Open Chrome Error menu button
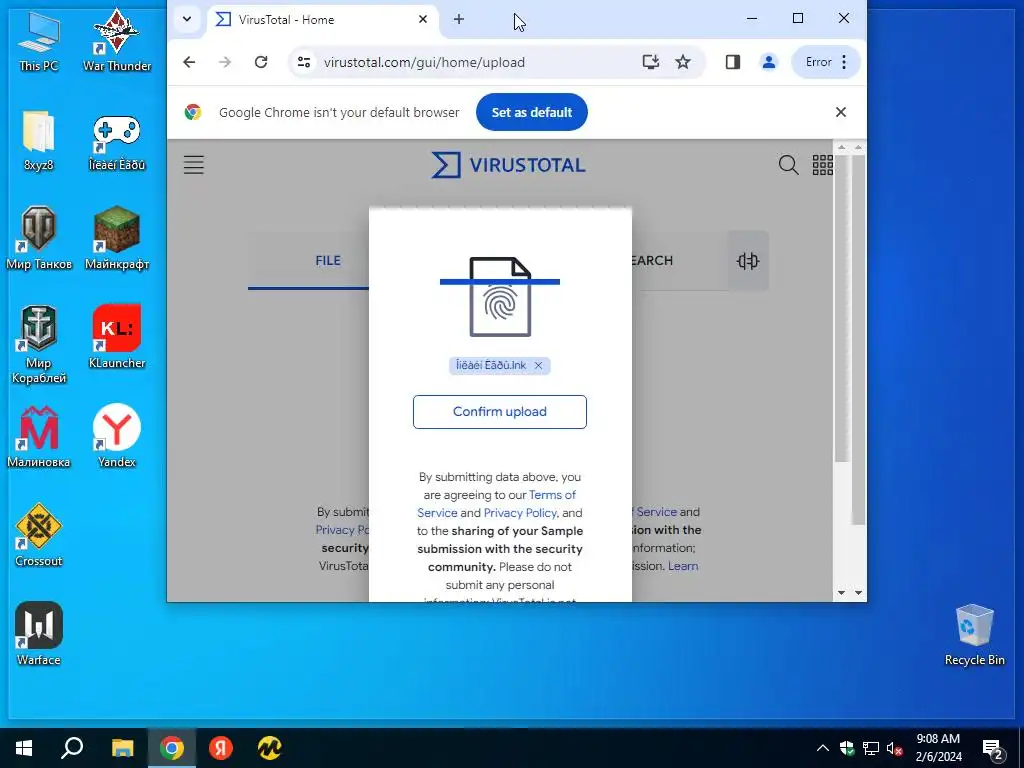 826,62
